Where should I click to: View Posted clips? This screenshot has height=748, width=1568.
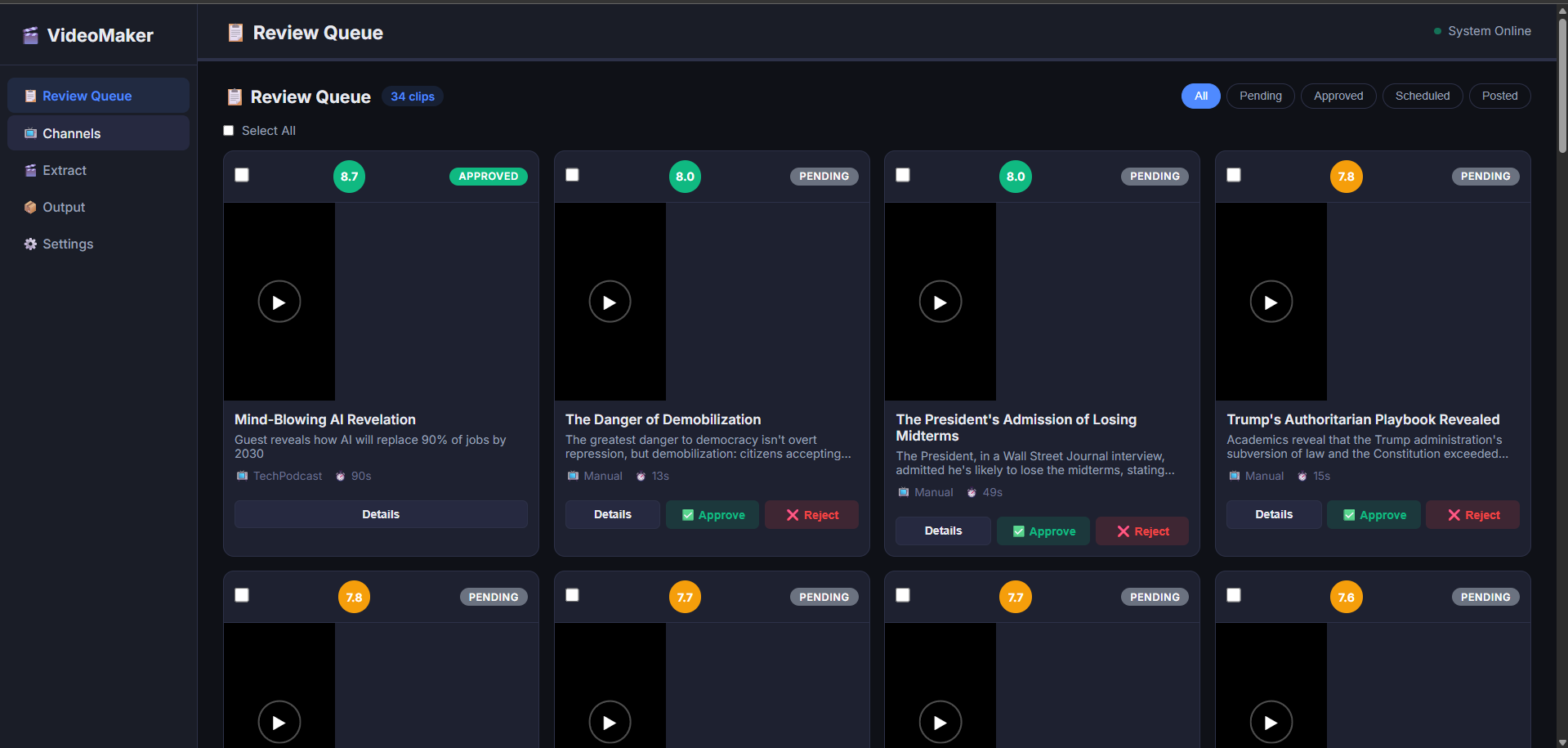click(1499, 96)
